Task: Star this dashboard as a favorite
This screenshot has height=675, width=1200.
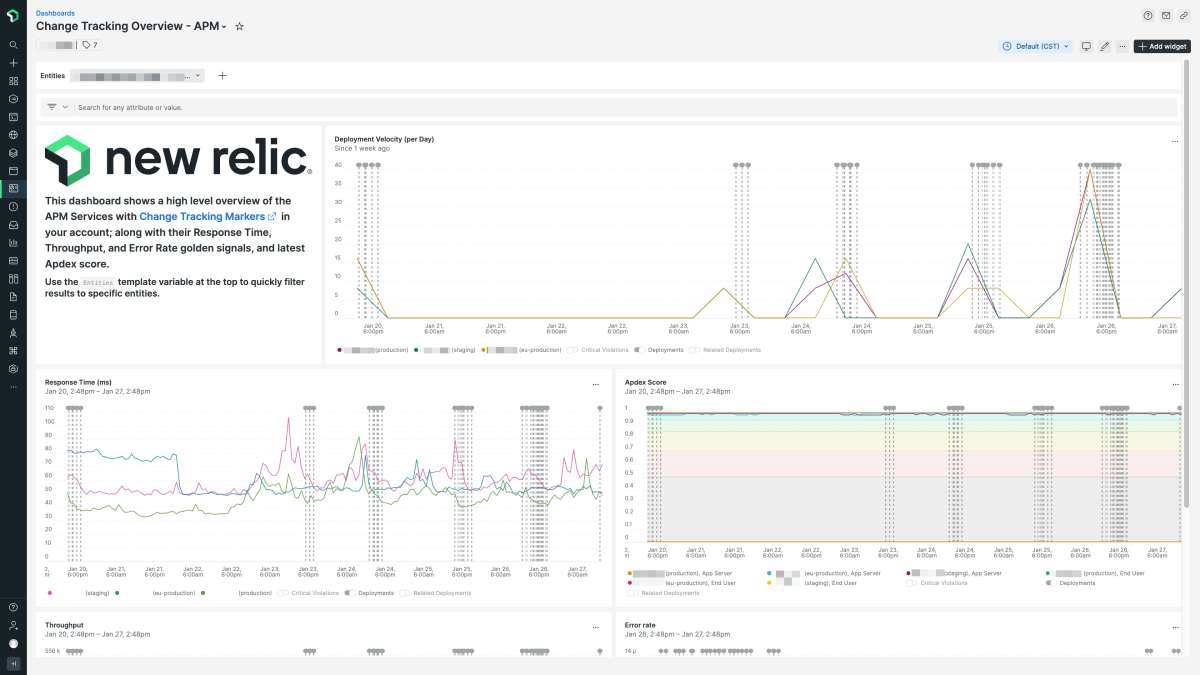Action: pos(239,26)
